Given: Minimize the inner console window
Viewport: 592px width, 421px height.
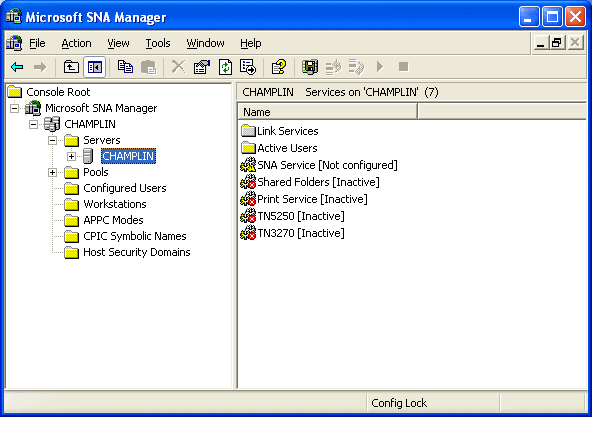Looking at the screenshot, I should pos(541,43).
